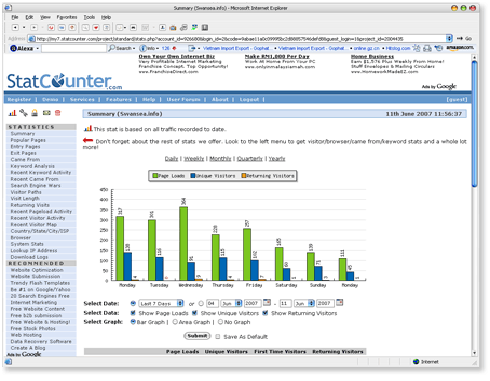
Task: Open the Monthly stats link
Action: (220, 159)
